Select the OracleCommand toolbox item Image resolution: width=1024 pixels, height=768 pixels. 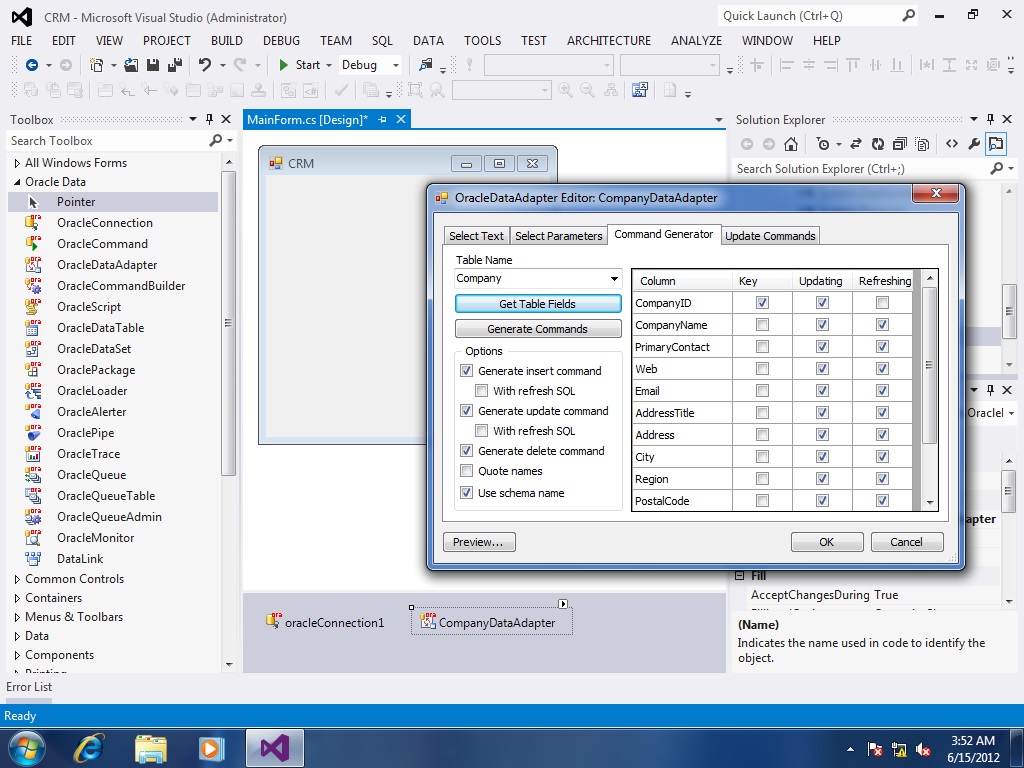pos(102,244)
